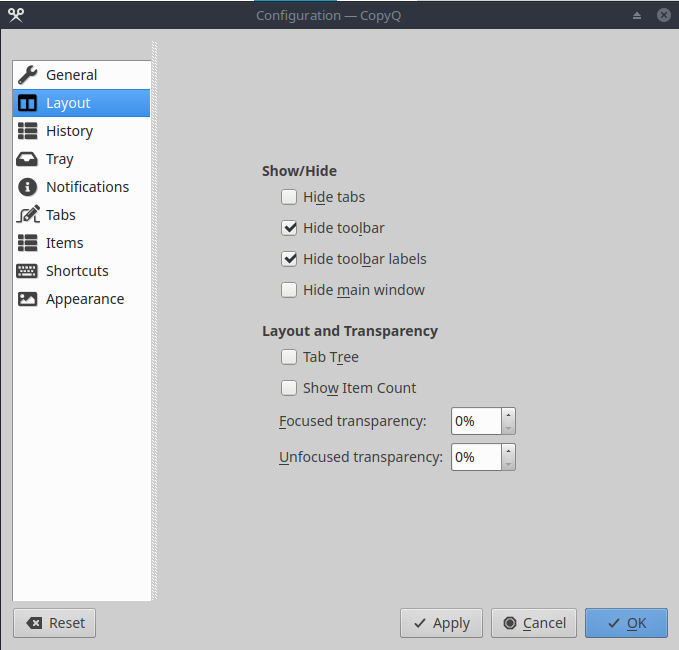The image size is (679, 650).
Task: Click the Layout columns icon
Action: click(x=27, y=103)
